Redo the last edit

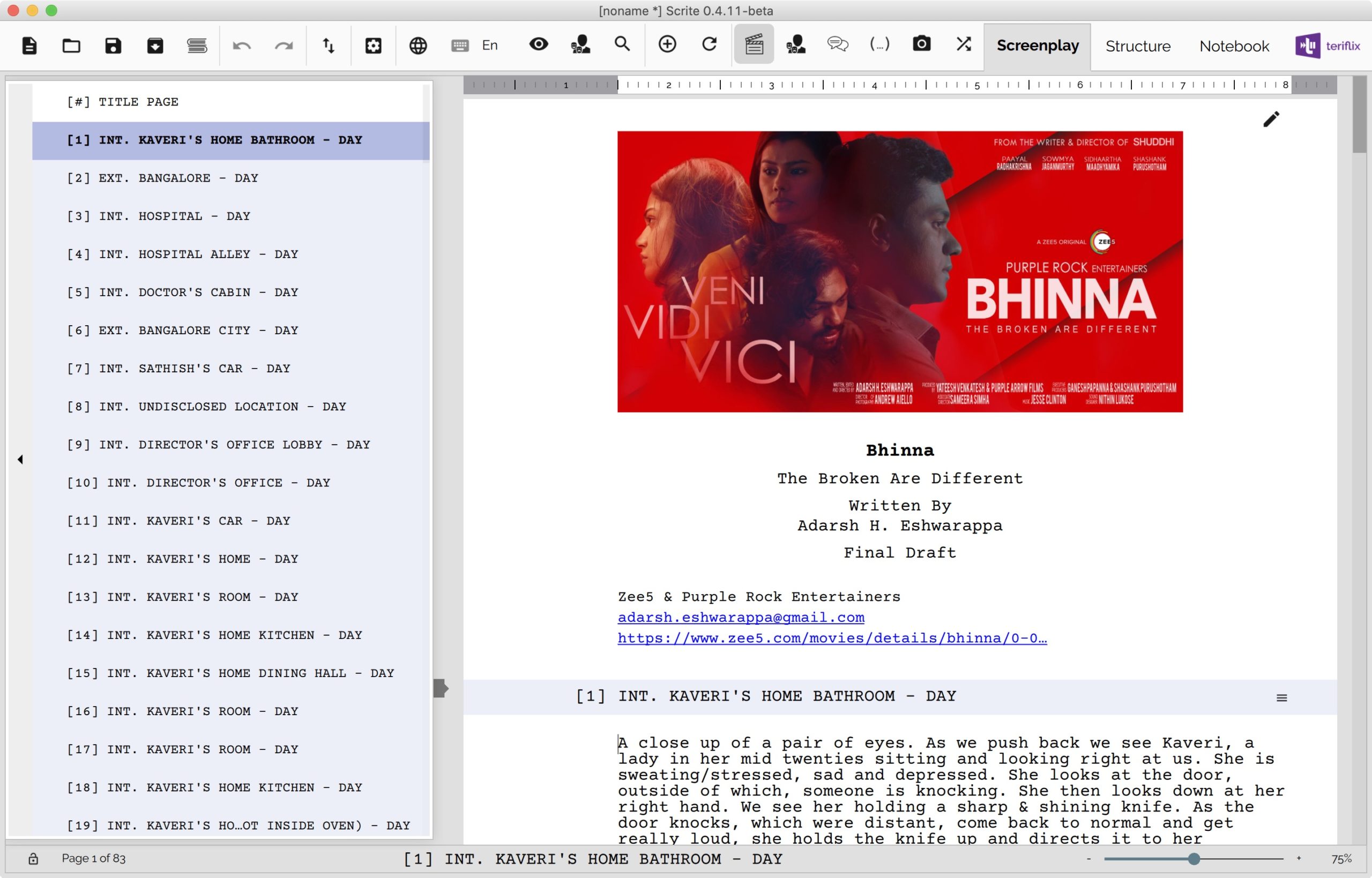(x=284, y=45)
